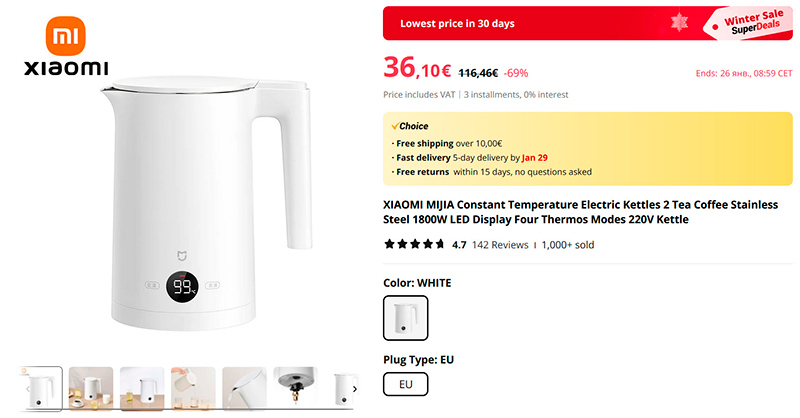Open thumbnail of kettle with tea cups
Viewport: 800px width, 418px height.
(91, 389)
